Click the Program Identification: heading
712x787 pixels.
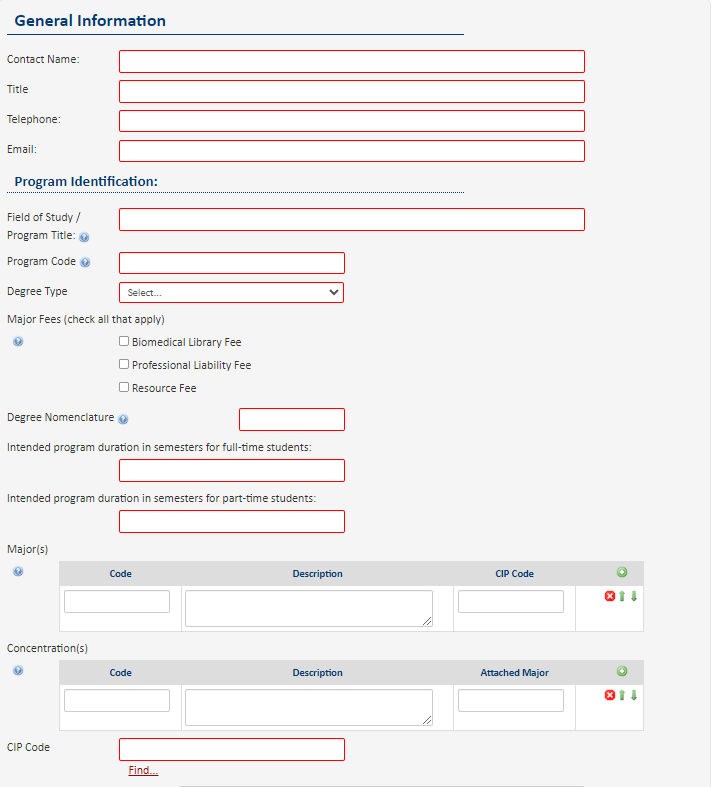[x=86, y=181]
